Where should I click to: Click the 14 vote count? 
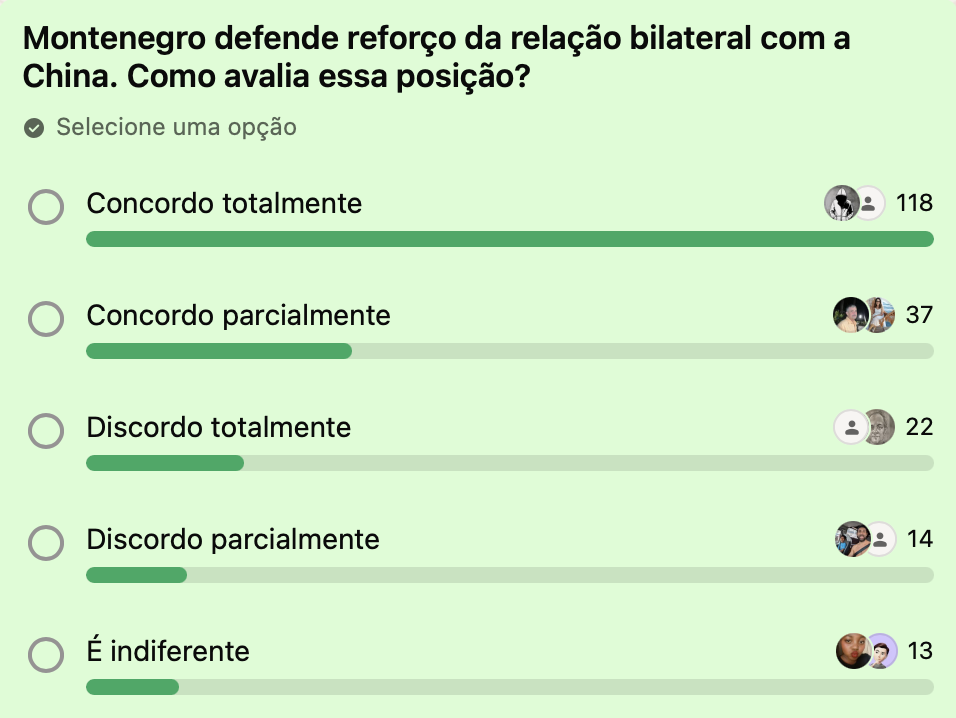pos(919,539)
